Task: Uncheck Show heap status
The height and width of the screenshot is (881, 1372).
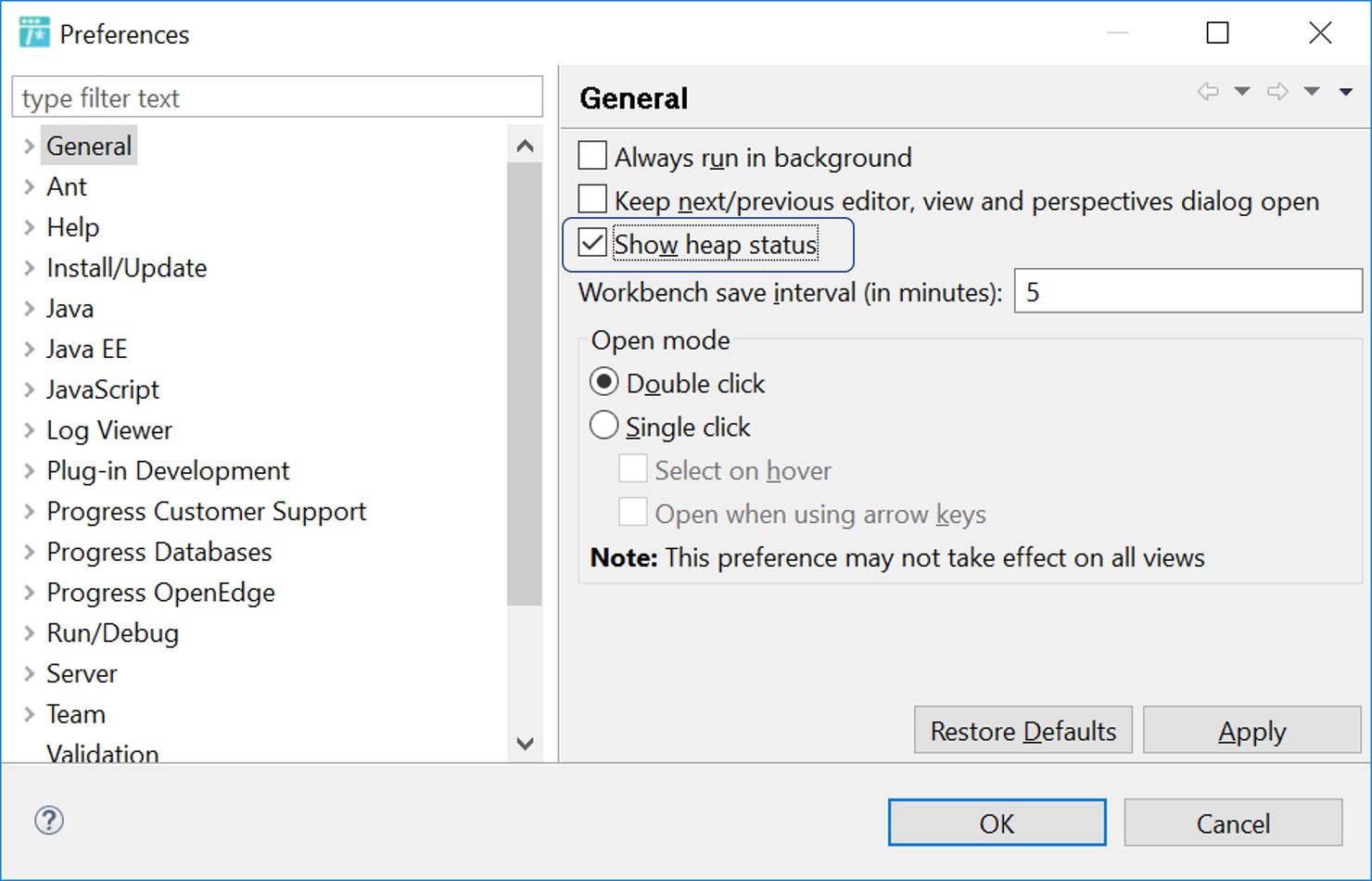Action: tap(594, 244)
